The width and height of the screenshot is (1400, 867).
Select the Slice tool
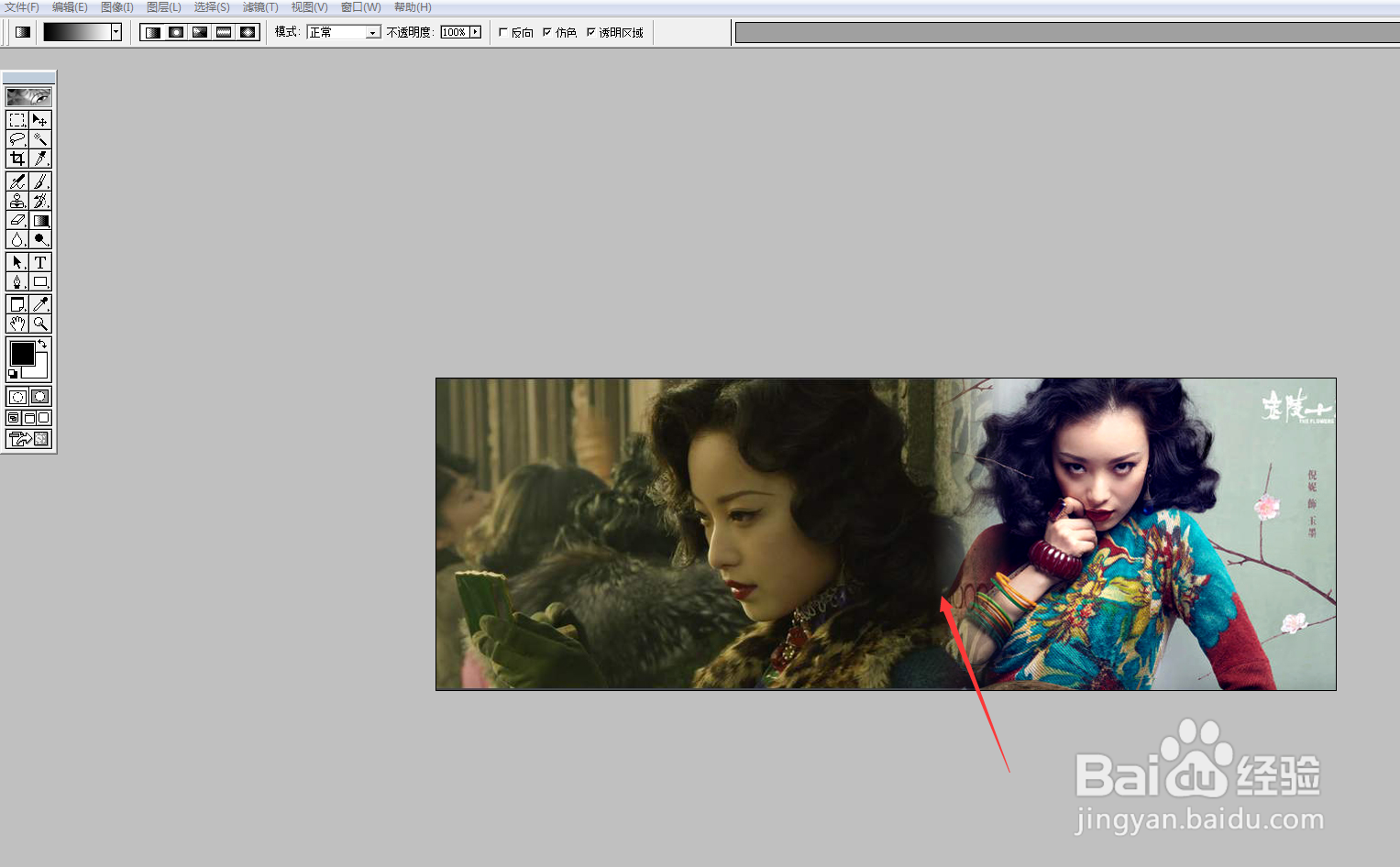point(40,159)
